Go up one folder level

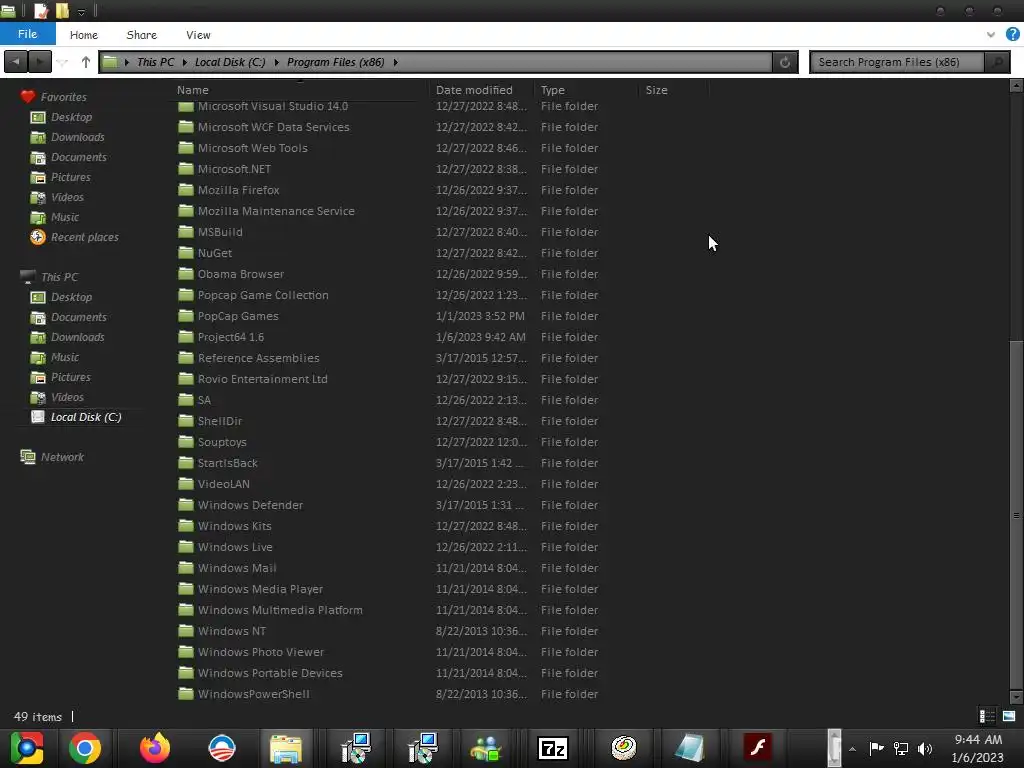86,62
